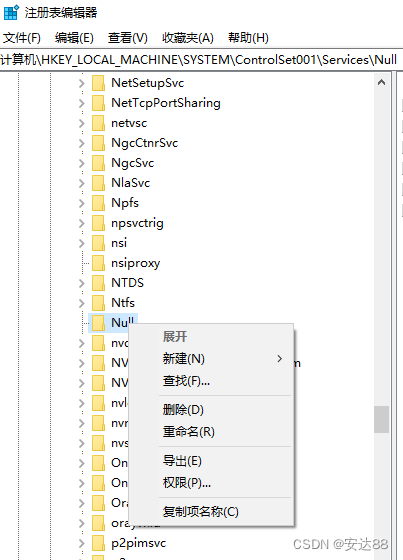Expand the p2pimsvc key

82,543
